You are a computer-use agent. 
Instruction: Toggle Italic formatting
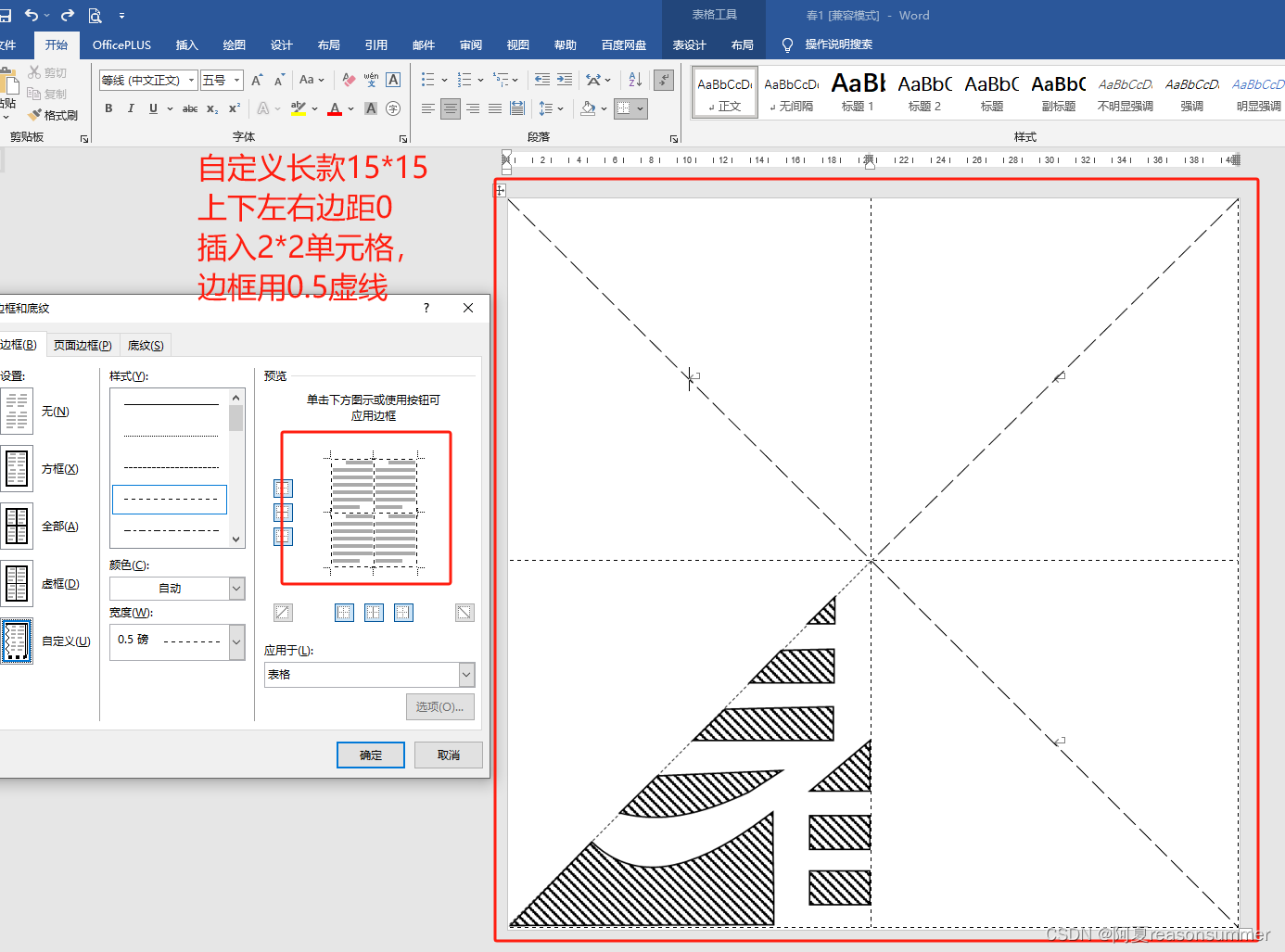131,108
